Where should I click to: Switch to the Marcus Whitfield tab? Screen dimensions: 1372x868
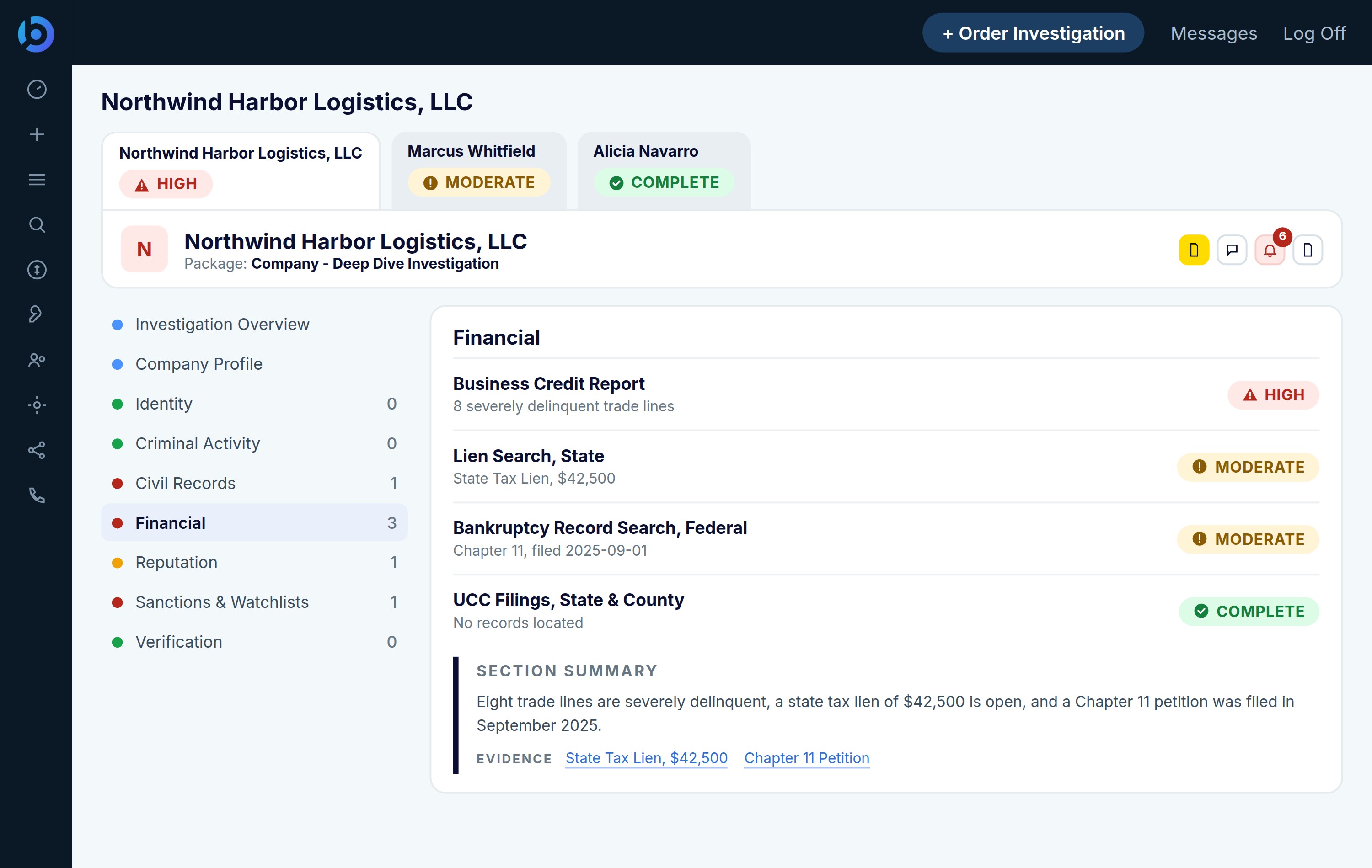click(479, 170)
